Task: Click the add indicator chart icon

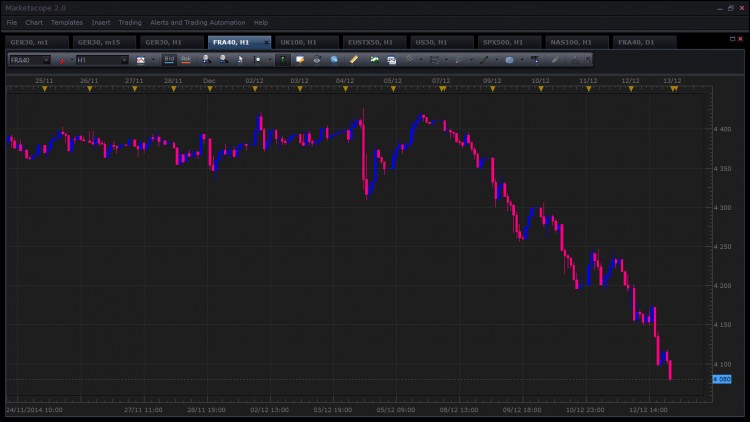Action: point(374,60)
